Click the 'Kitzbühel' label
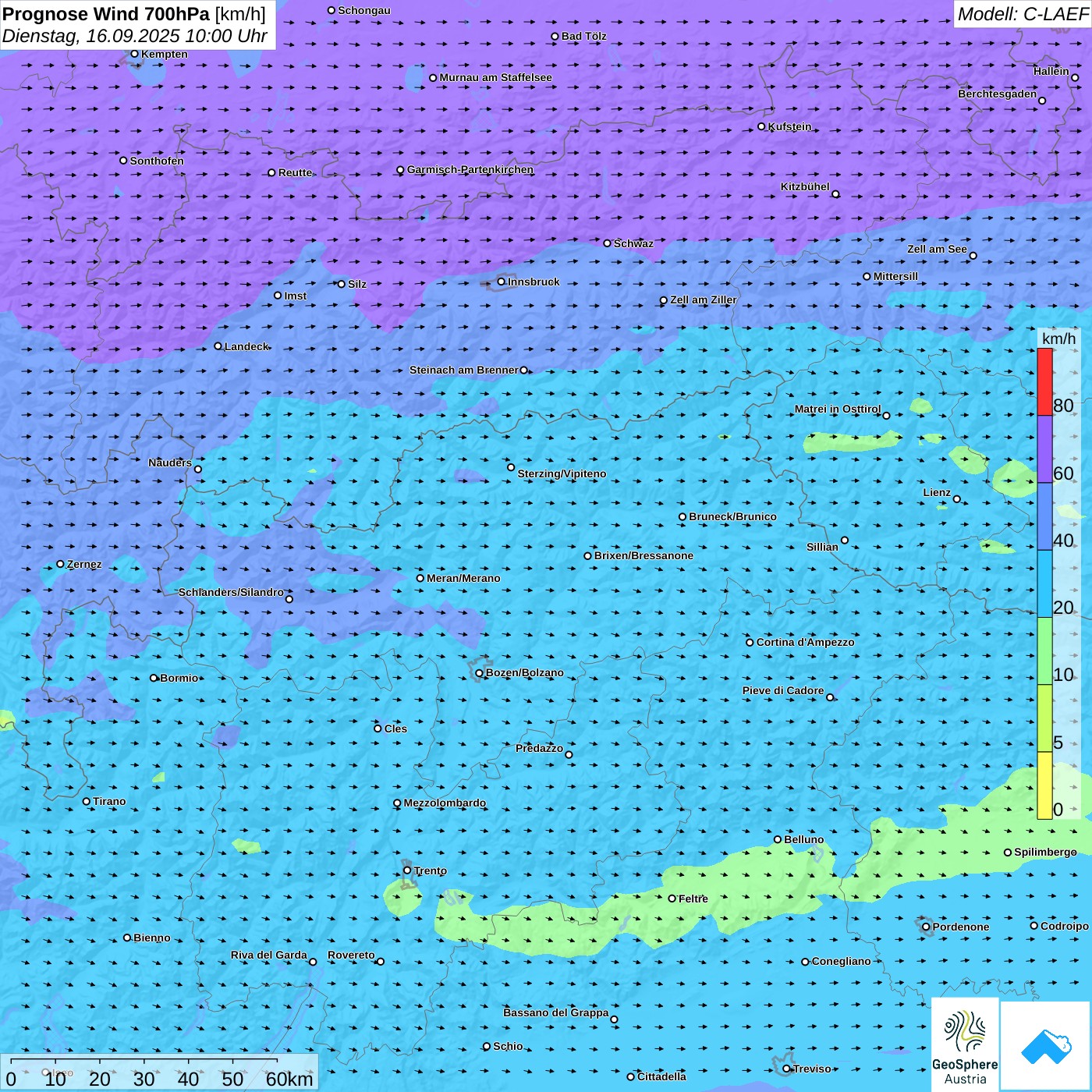Screen dimensions: 1092x1092 (805, 186)
